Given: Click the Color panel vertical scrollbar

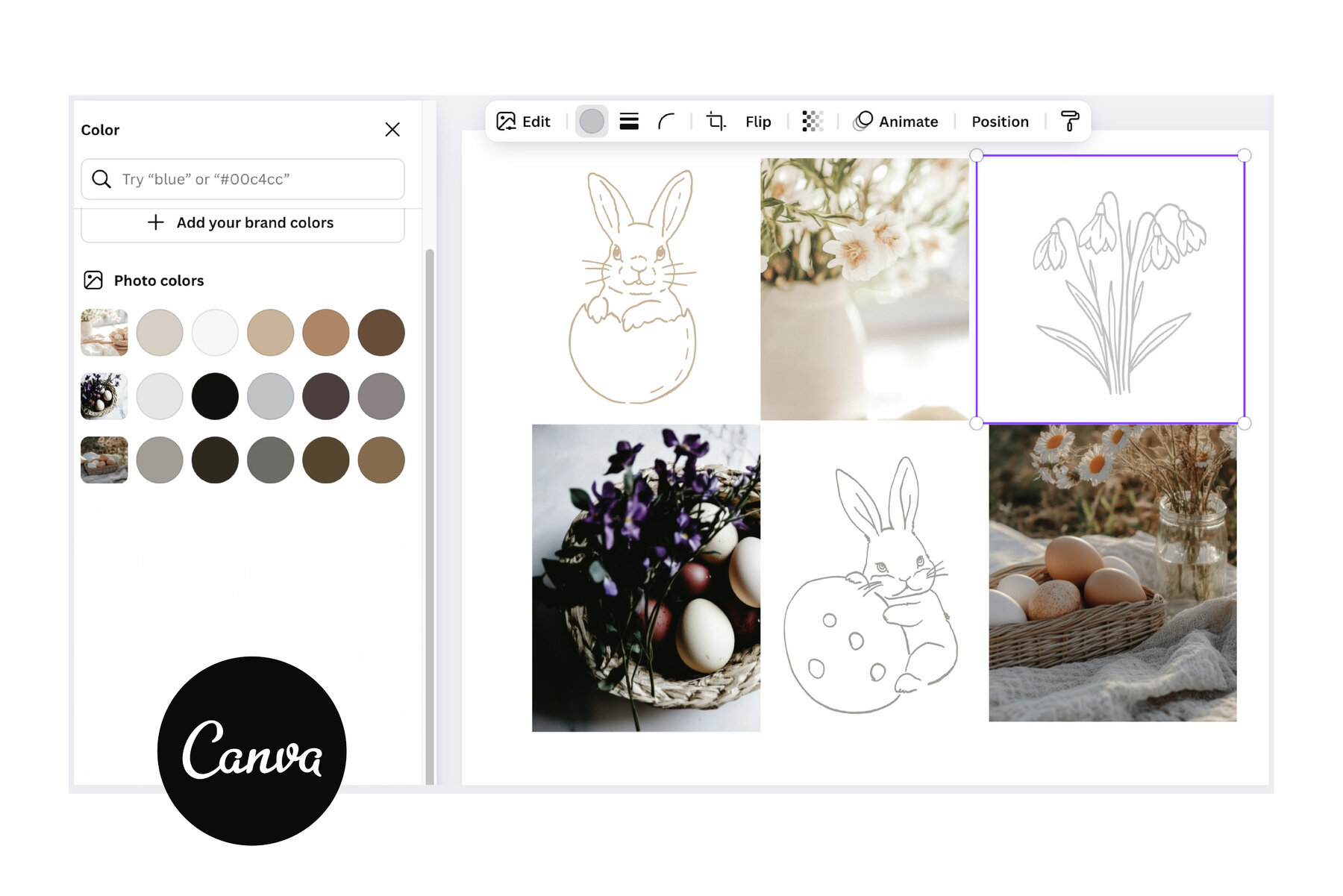Looking at the screenshot, I should [430, 515].
